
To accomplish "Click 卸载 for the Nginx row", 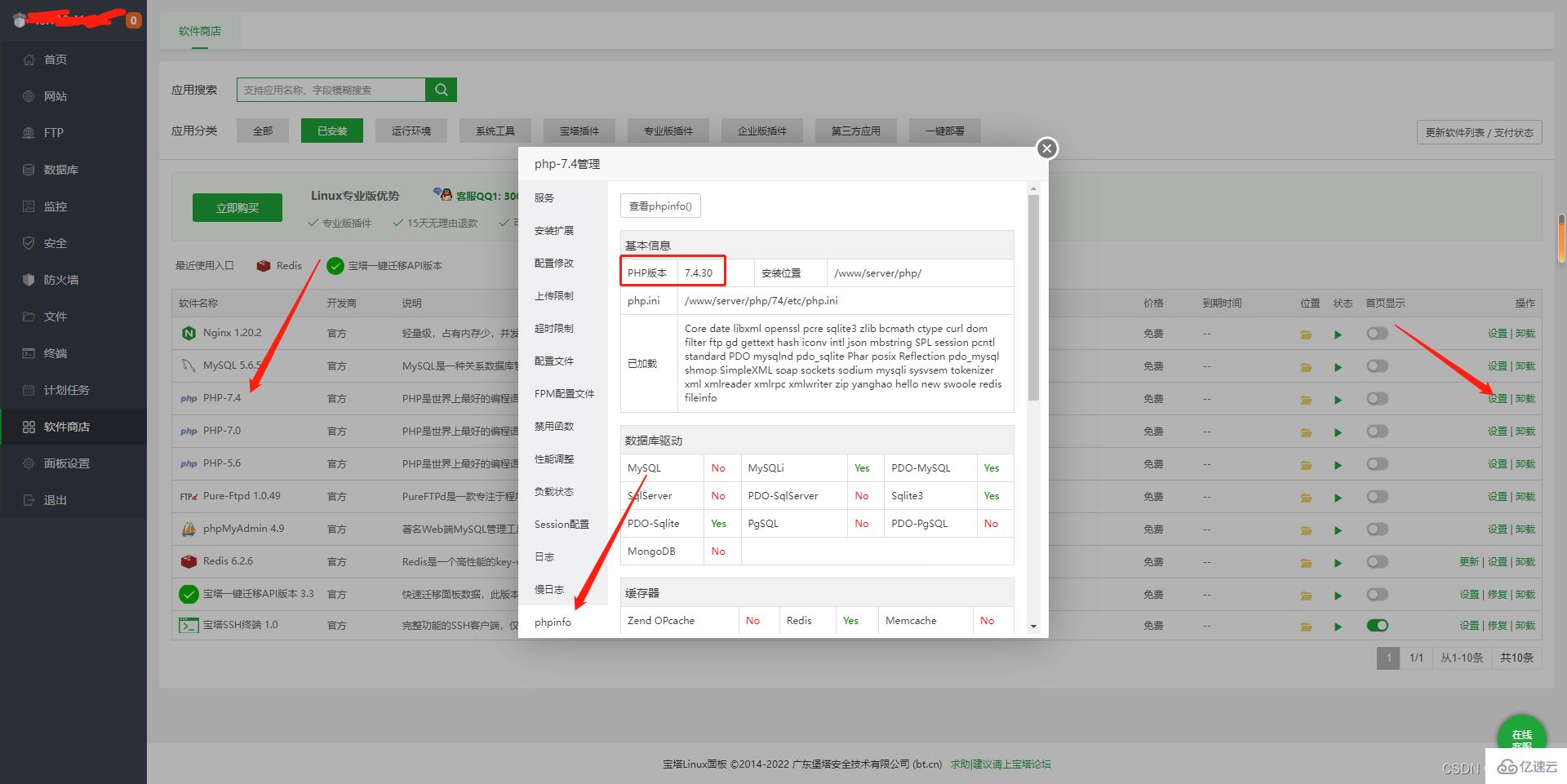I will point(1525,334).
